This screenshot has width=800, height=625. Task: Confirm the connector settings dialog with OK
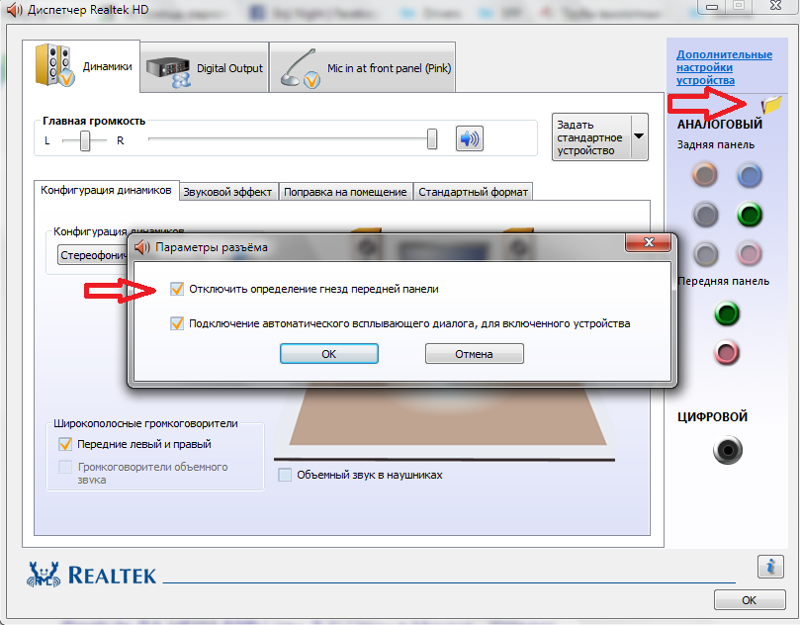(329, 354)
